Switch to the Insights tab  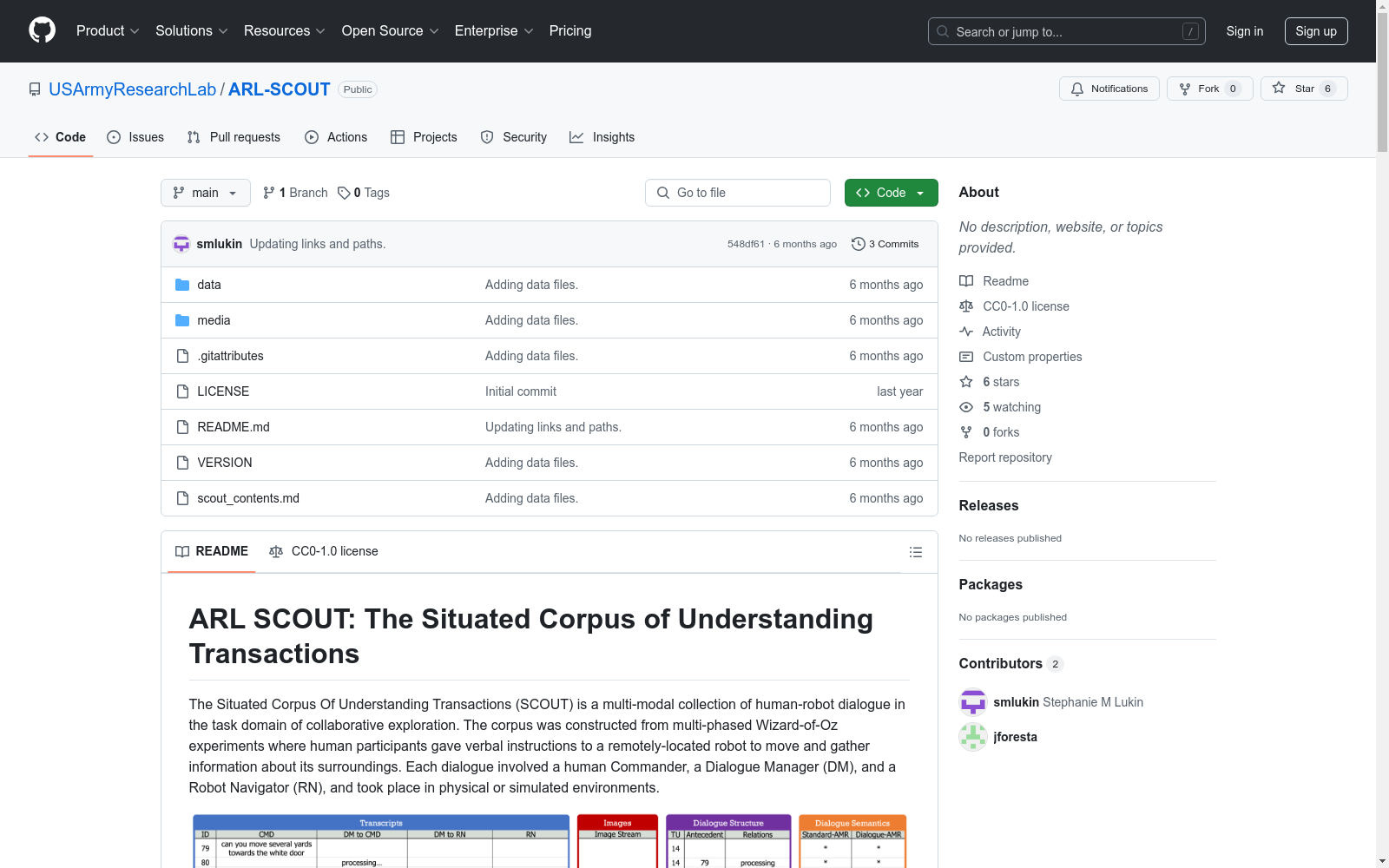coord(602,137)
